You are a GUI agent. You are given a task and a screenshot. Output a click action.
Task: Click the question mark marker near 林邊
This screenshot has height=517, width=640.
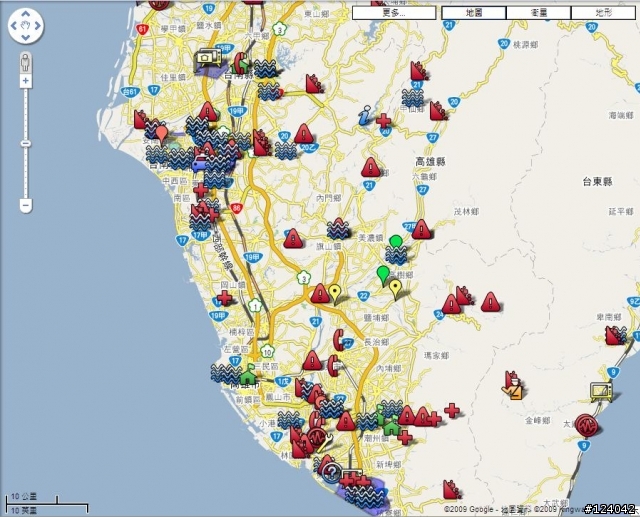331,472
